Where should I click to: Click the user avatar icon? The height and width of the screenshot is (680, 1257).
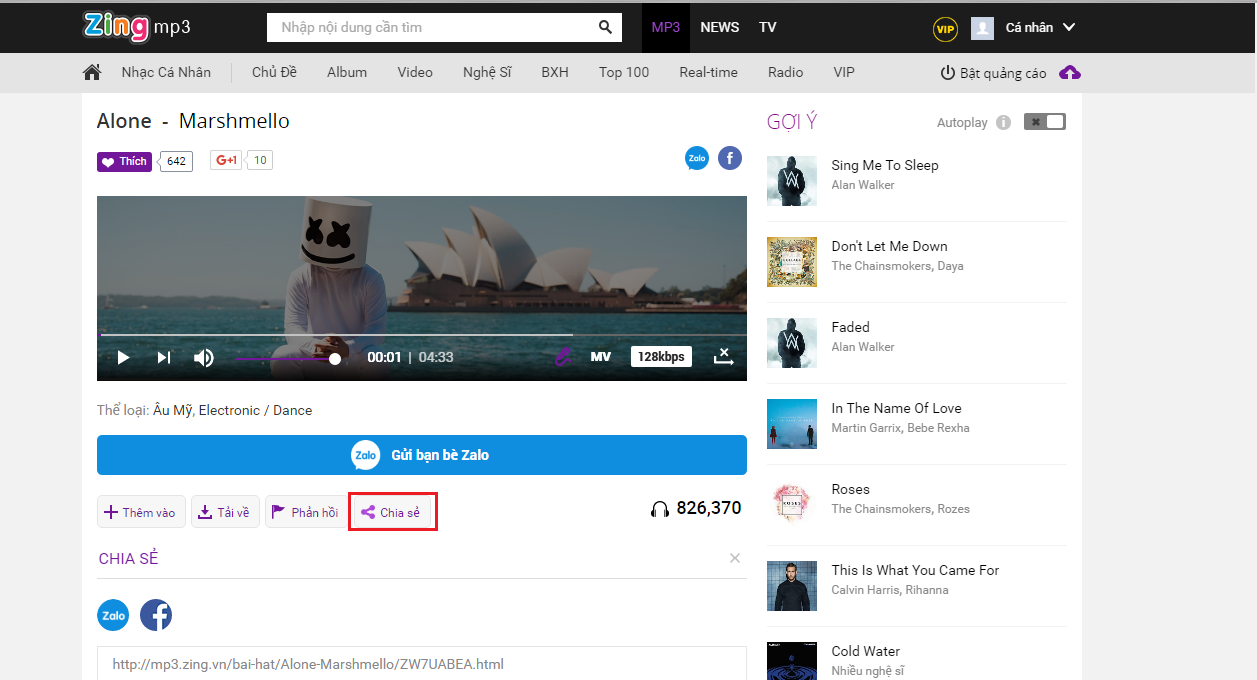click(x=982, y=28)
